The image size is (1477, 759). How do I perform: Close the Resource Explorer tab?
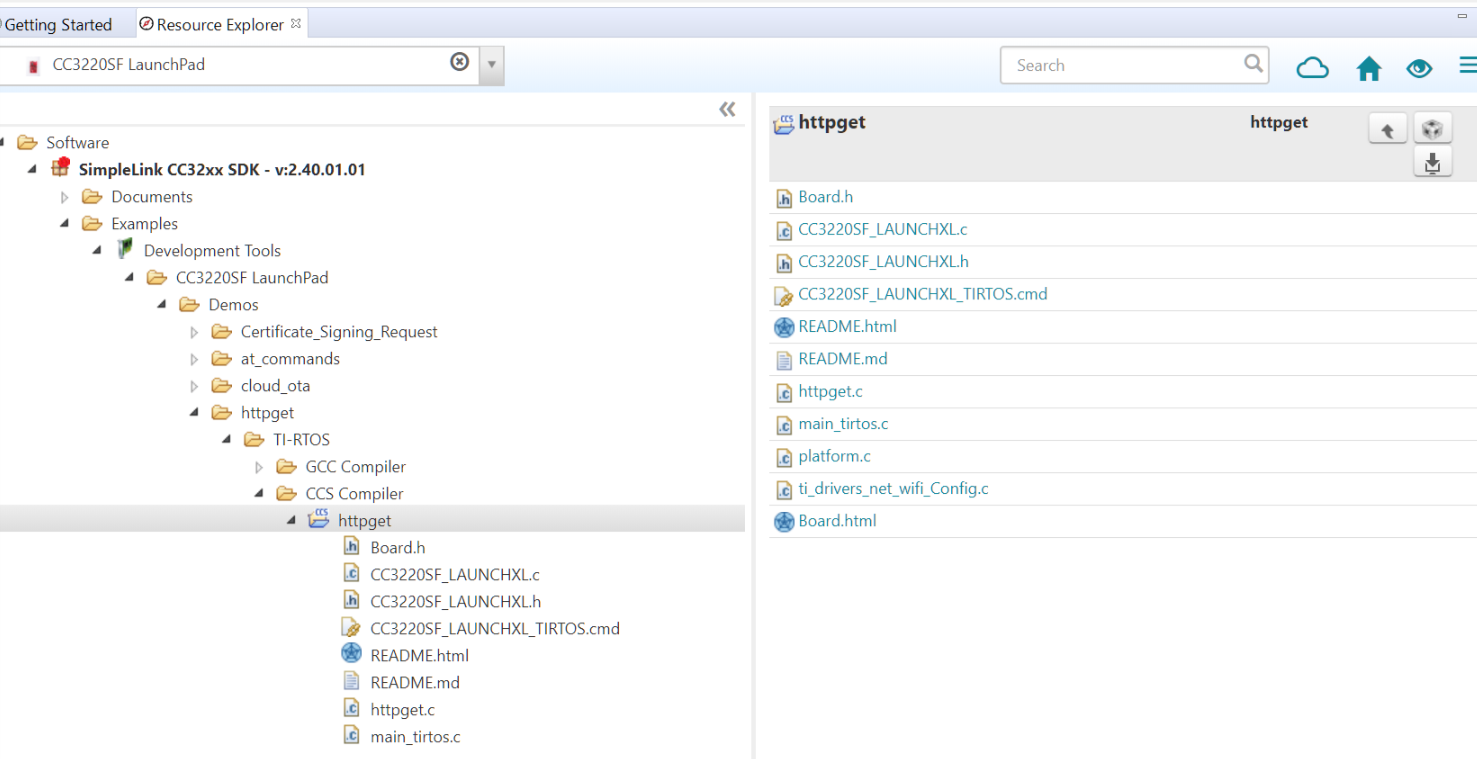296,23
